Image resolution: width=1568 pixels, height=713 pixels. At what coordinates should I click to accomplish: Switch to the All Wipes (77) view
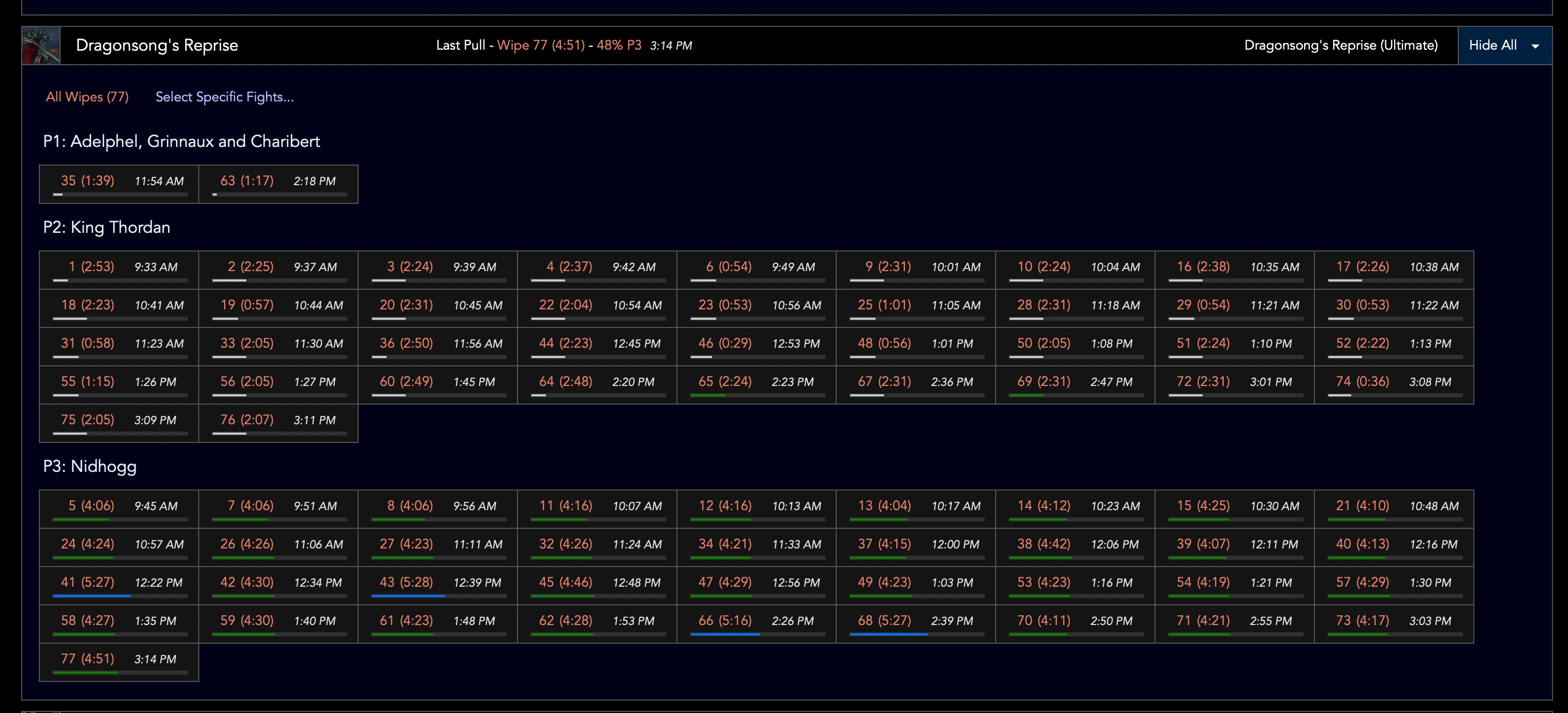(87, 97)
